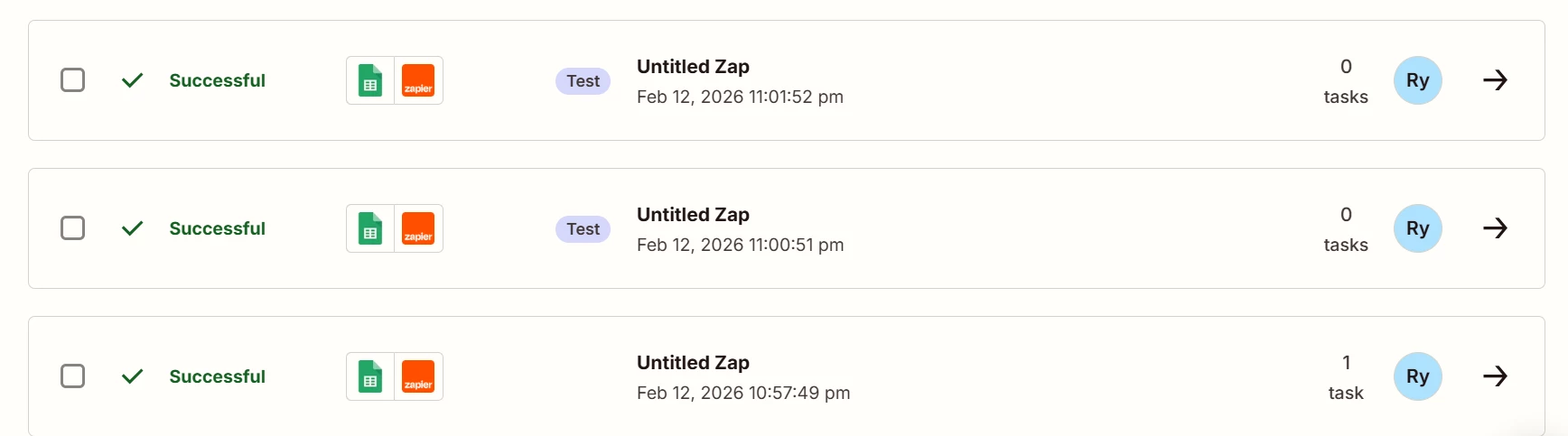Click Google Sheets icon in 11:00:51 pm run
The width and height of the screenshot is (1568, 436).
tap(370, 228)
